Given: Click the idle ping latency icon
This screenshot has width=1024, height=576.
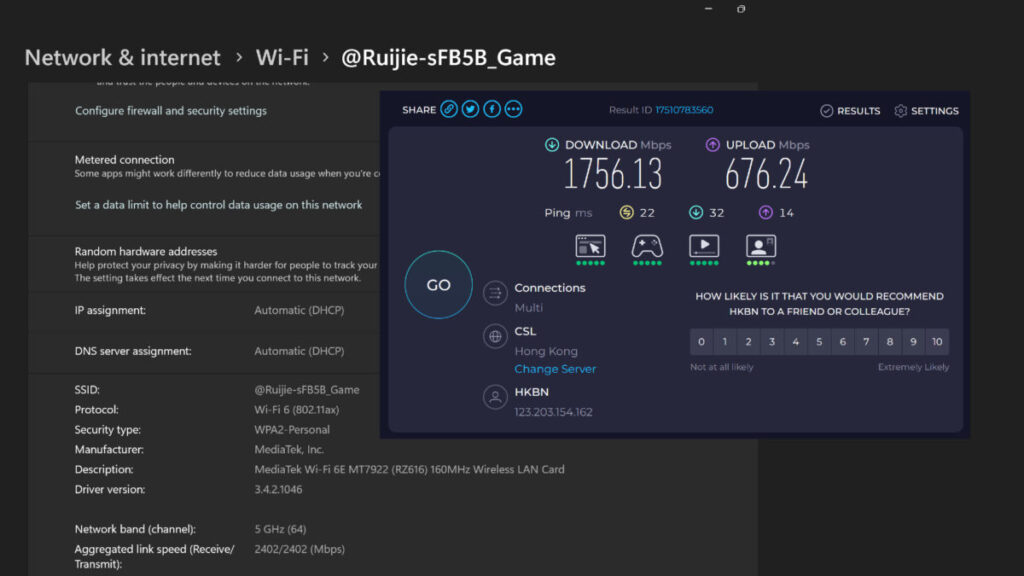Looking at the screenshot, I should click(626, 212).
